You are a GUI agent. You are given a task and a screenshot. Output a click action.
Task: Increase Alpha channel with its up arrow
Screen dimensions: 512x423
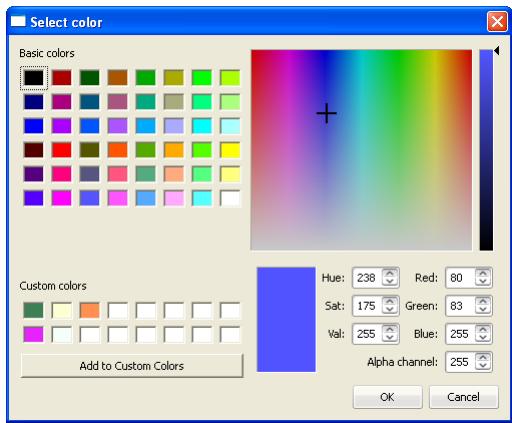483,357
